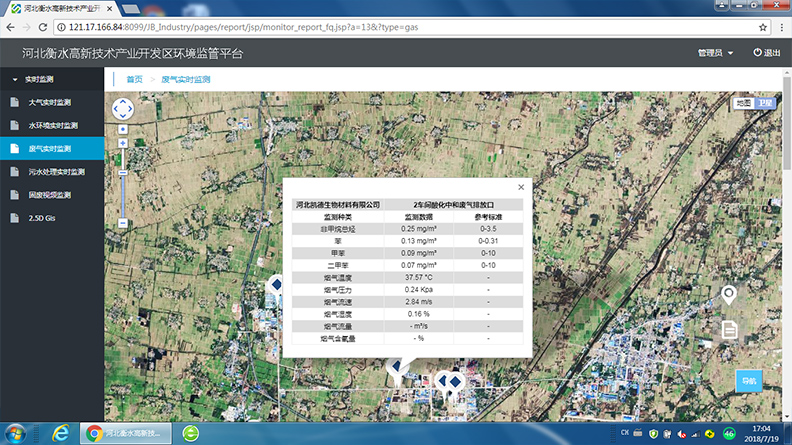Click the map pan direction control
792x445 pixels.
123,109
